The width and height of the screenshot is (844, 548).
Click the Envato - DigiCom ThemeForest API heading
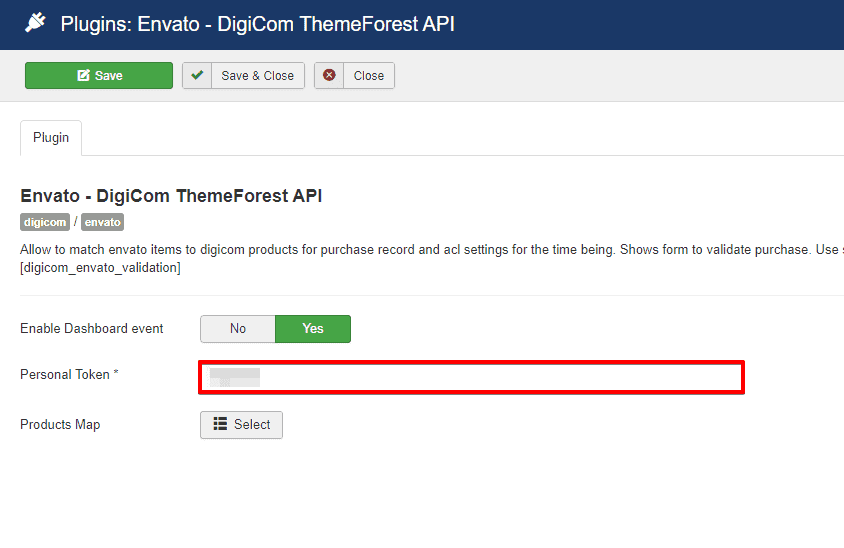[171, 196]
